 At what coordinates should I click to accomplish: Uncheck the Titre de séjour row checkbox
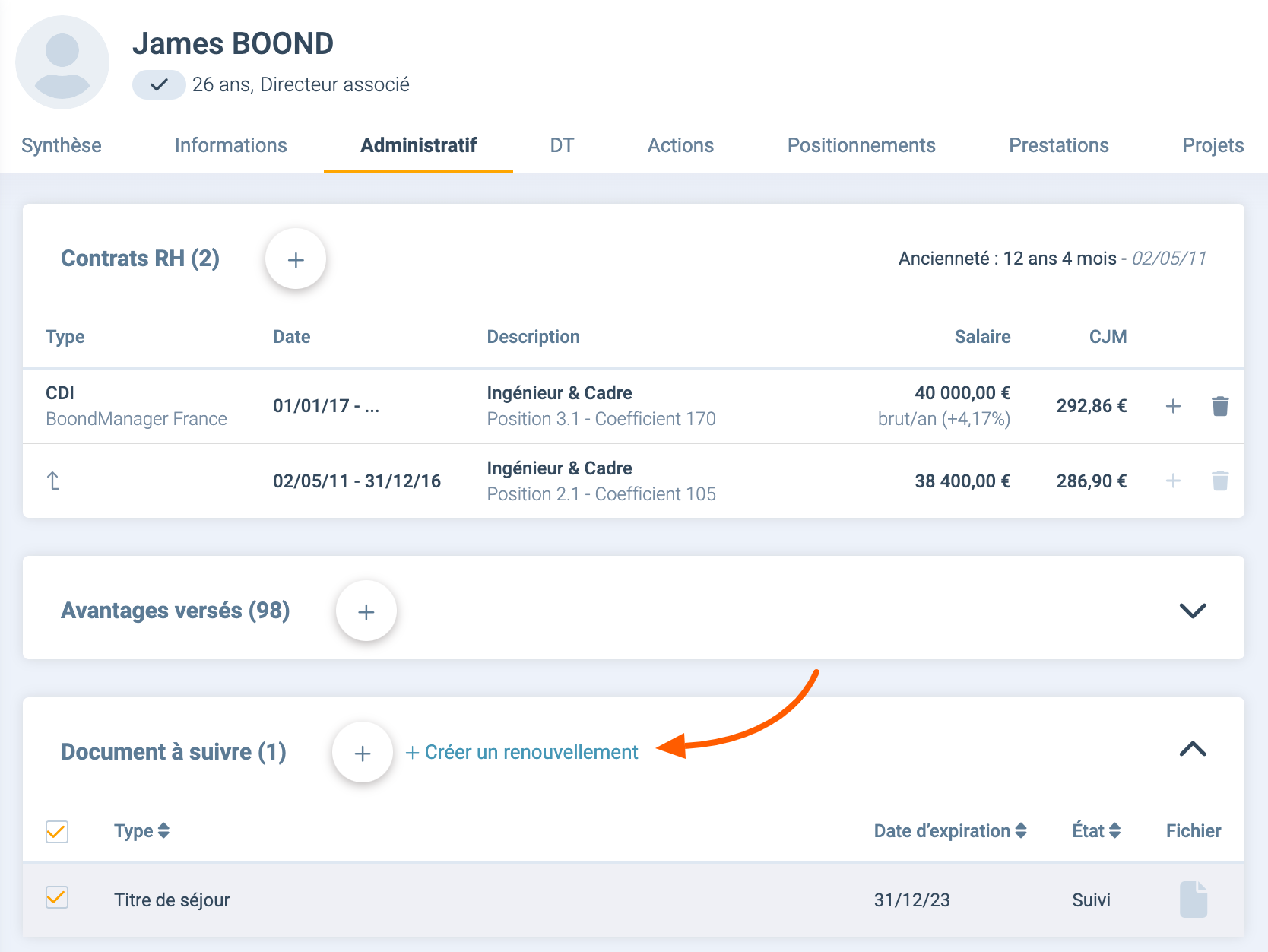pos(57,897)
